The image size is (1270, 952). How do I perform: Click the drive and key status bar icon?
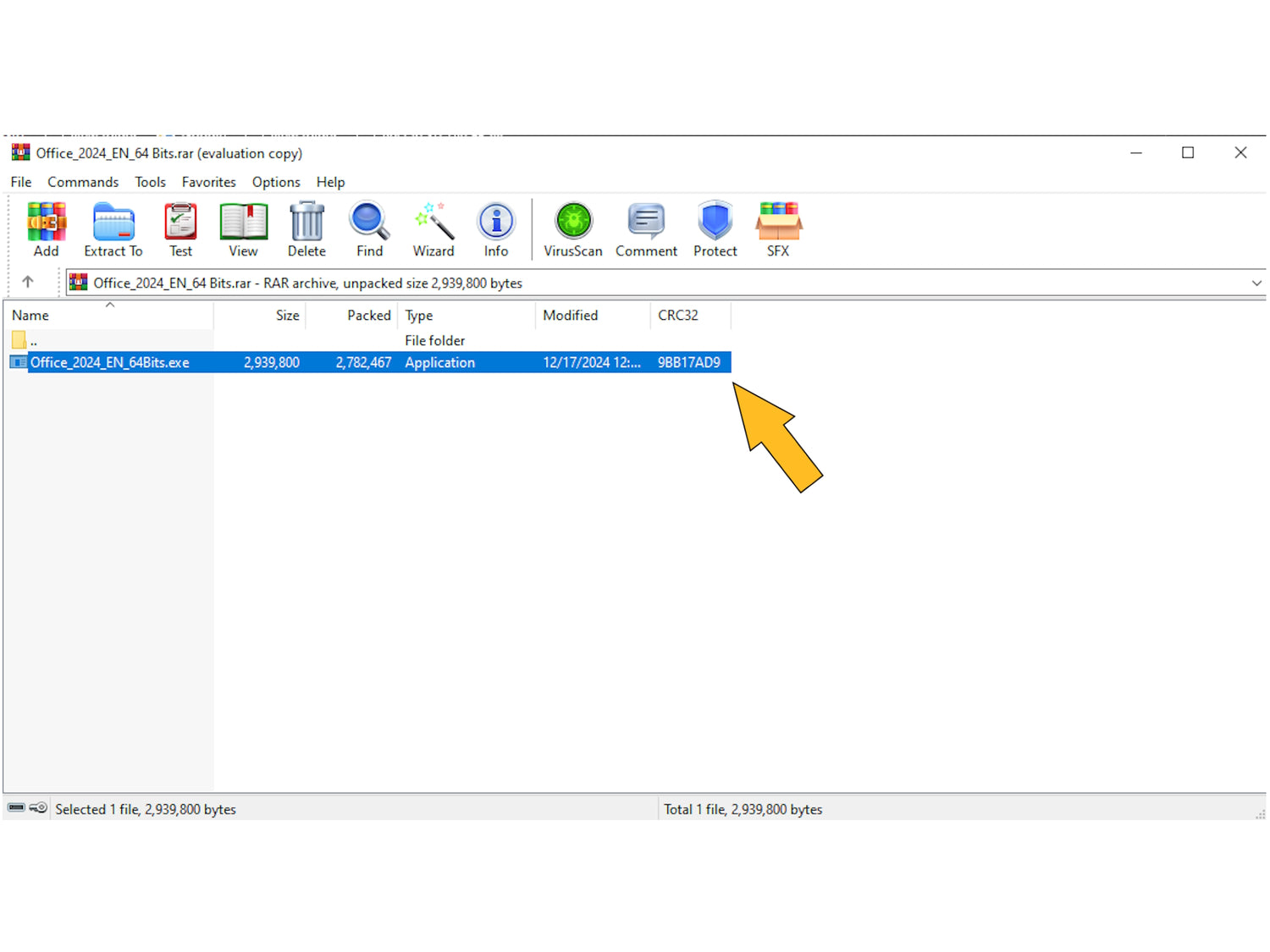pyautogui.click(x=27, y=808)
